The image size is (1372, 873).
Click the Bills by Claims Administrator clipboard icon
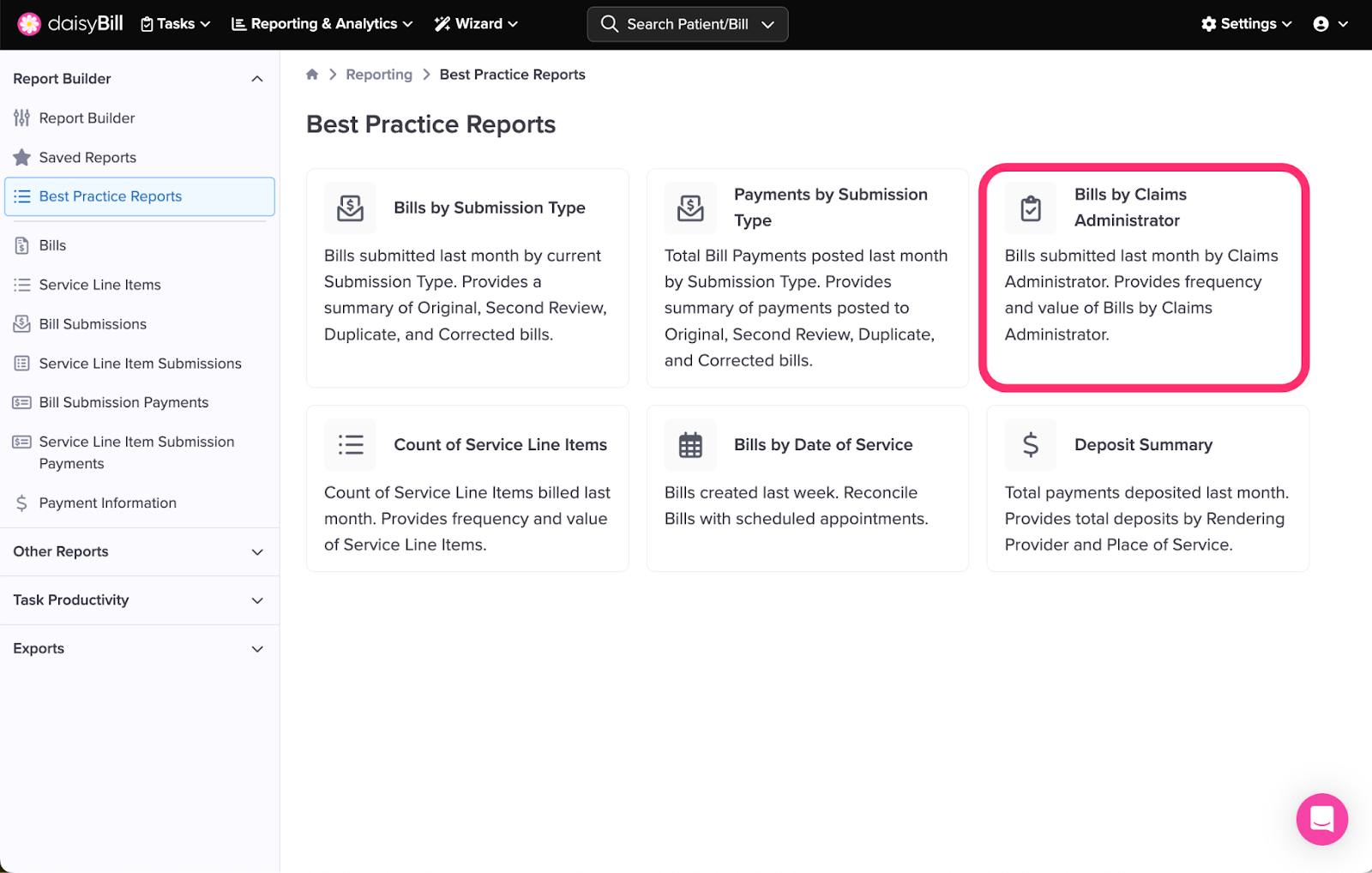[1031, 208]
